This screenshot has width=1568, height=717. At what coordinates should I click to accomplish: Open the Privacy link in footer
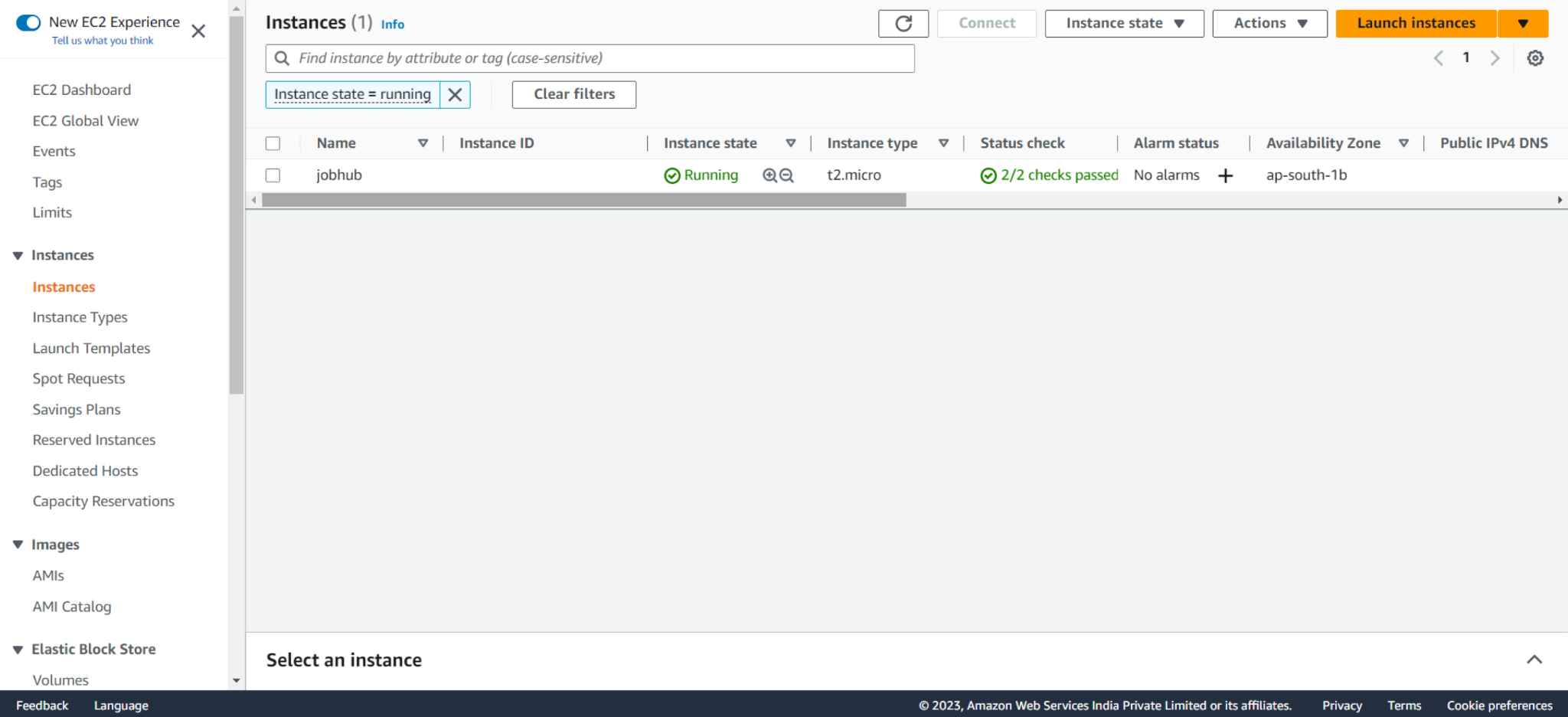[x=1342, y=706]
